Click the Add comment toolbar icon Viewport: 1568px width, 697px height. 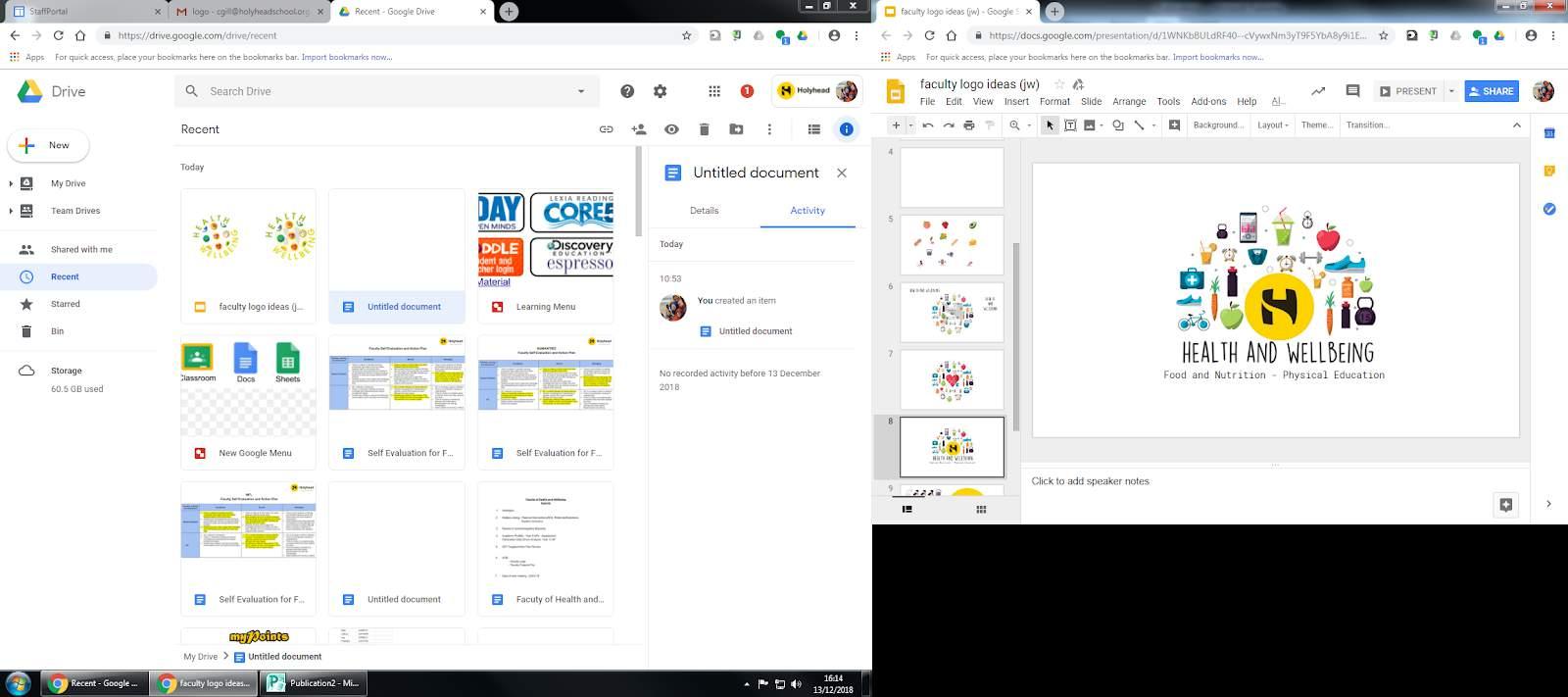pyautogui.click(x=1174, y=125)
